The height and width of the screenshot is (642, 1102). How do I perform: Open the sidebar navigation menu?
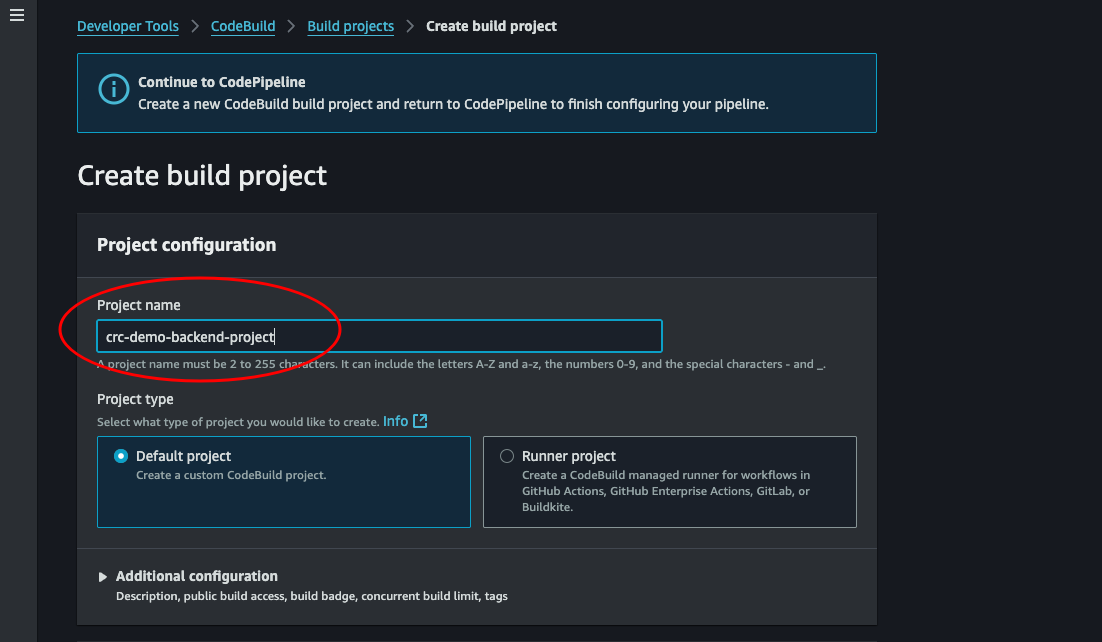16,14
